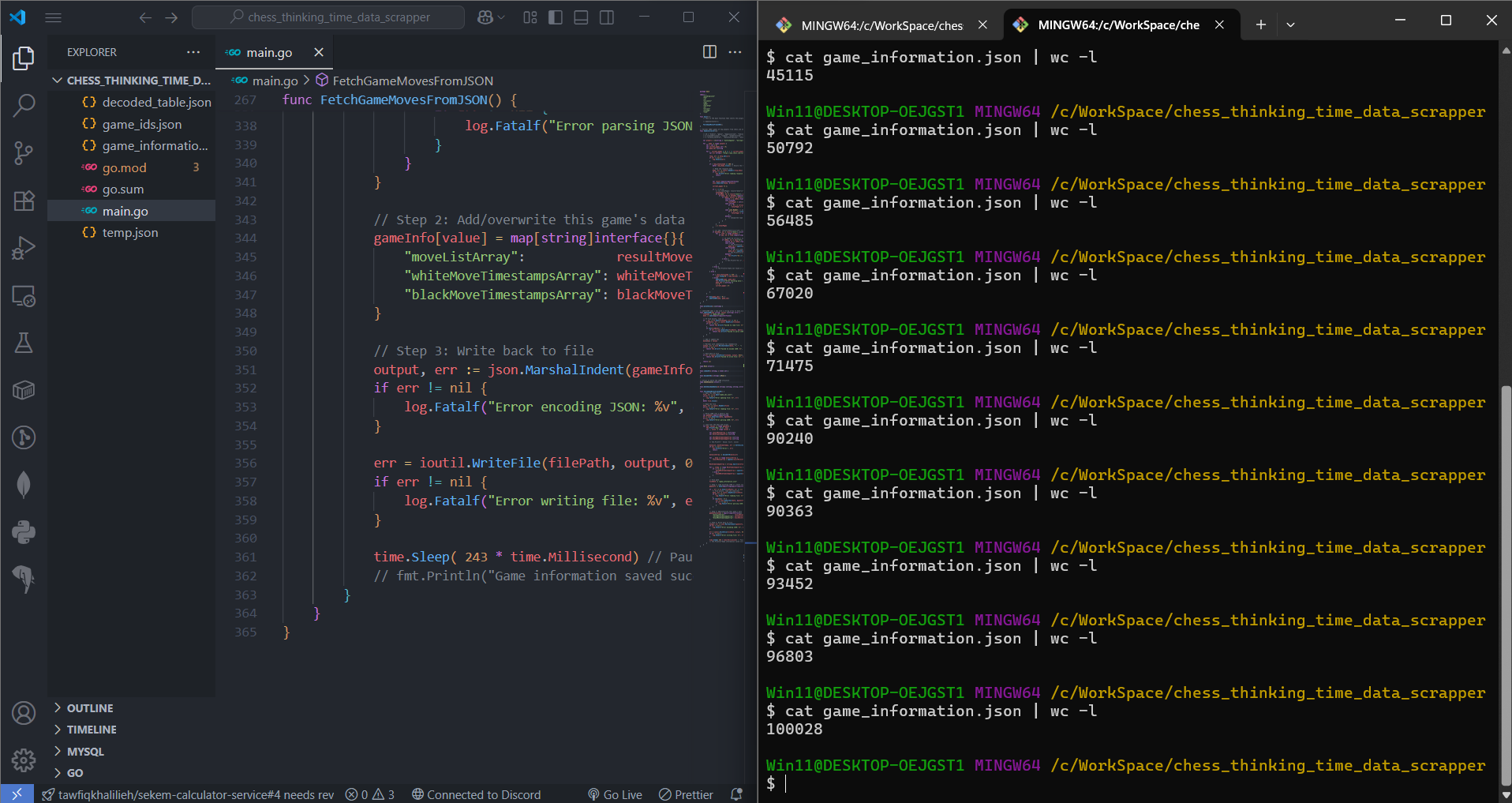Switch to first MINGW64 terminal tab
This screenshot has height=803, width=1512.
click(x=881, y=25)
